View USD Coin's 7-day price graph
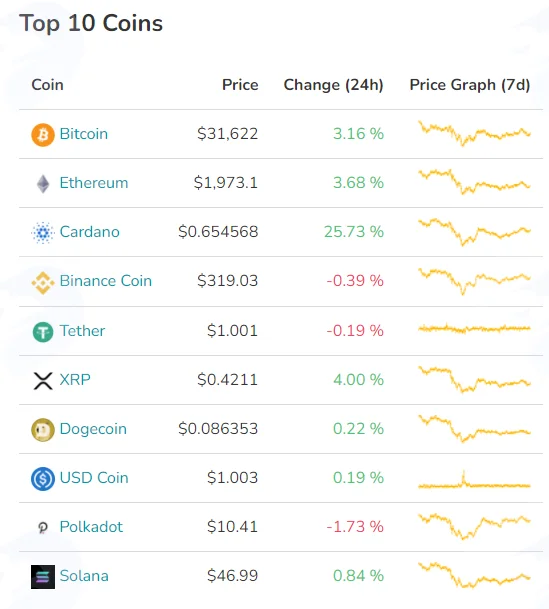 coord(474,480)
